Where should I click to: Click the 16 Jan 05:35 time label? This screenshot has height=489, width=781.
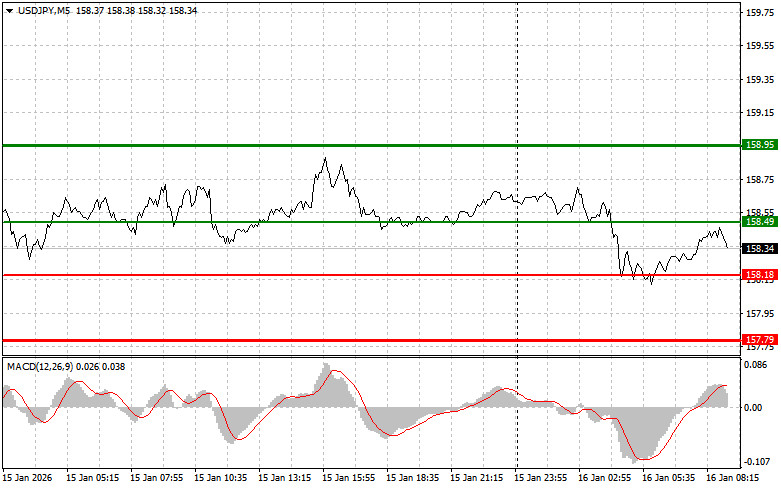click(x=668, y=478)
